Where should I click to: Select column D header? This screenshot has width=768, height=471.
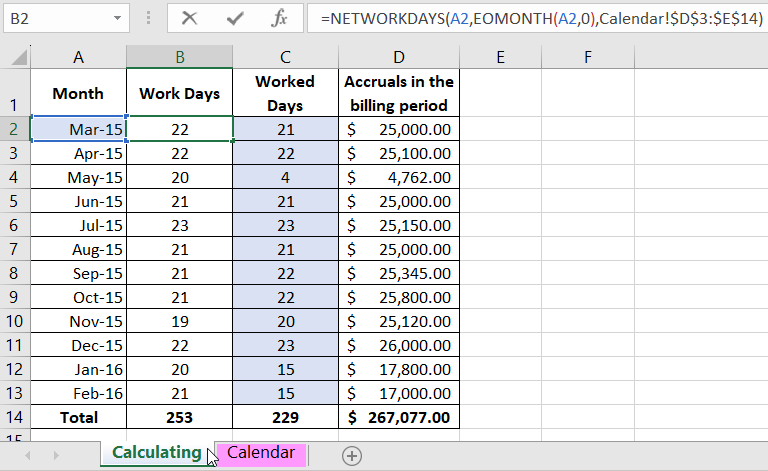click(399, 57)
